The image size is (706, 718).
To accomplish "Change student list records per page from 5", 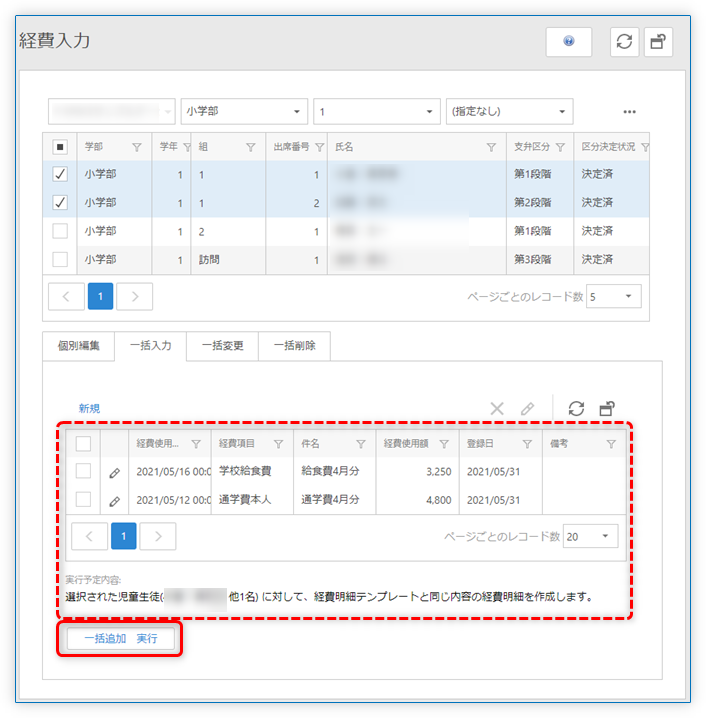I will click(614, 297).
